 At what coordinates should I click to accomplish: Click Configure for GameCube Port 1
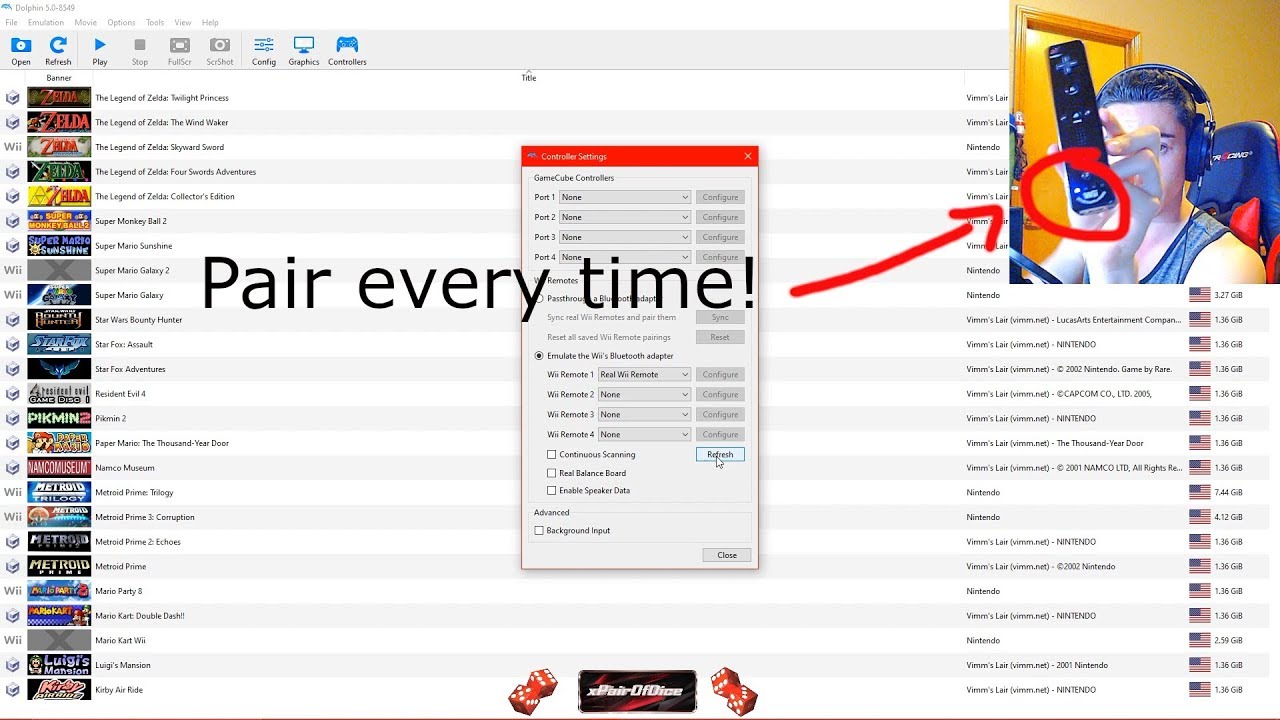720,197
